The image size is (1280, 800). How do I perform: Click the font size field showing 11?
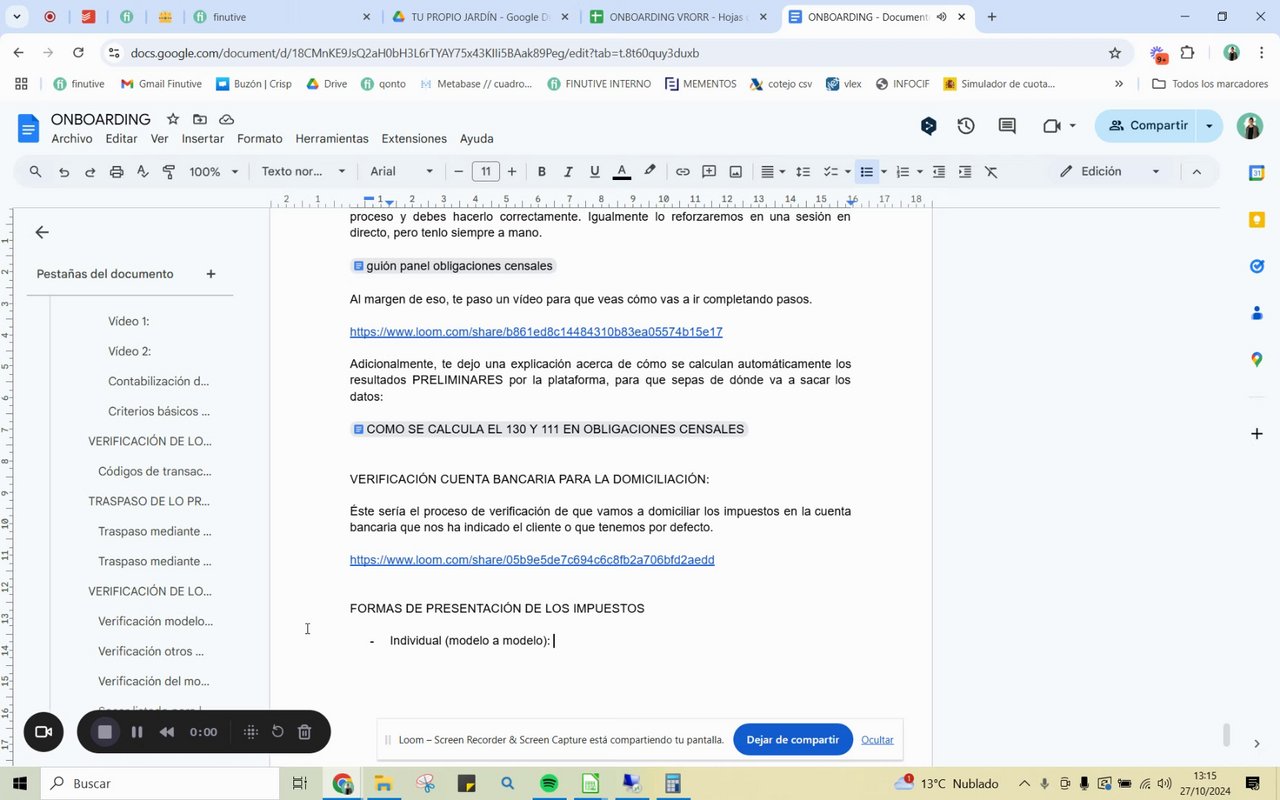(486, 172)
